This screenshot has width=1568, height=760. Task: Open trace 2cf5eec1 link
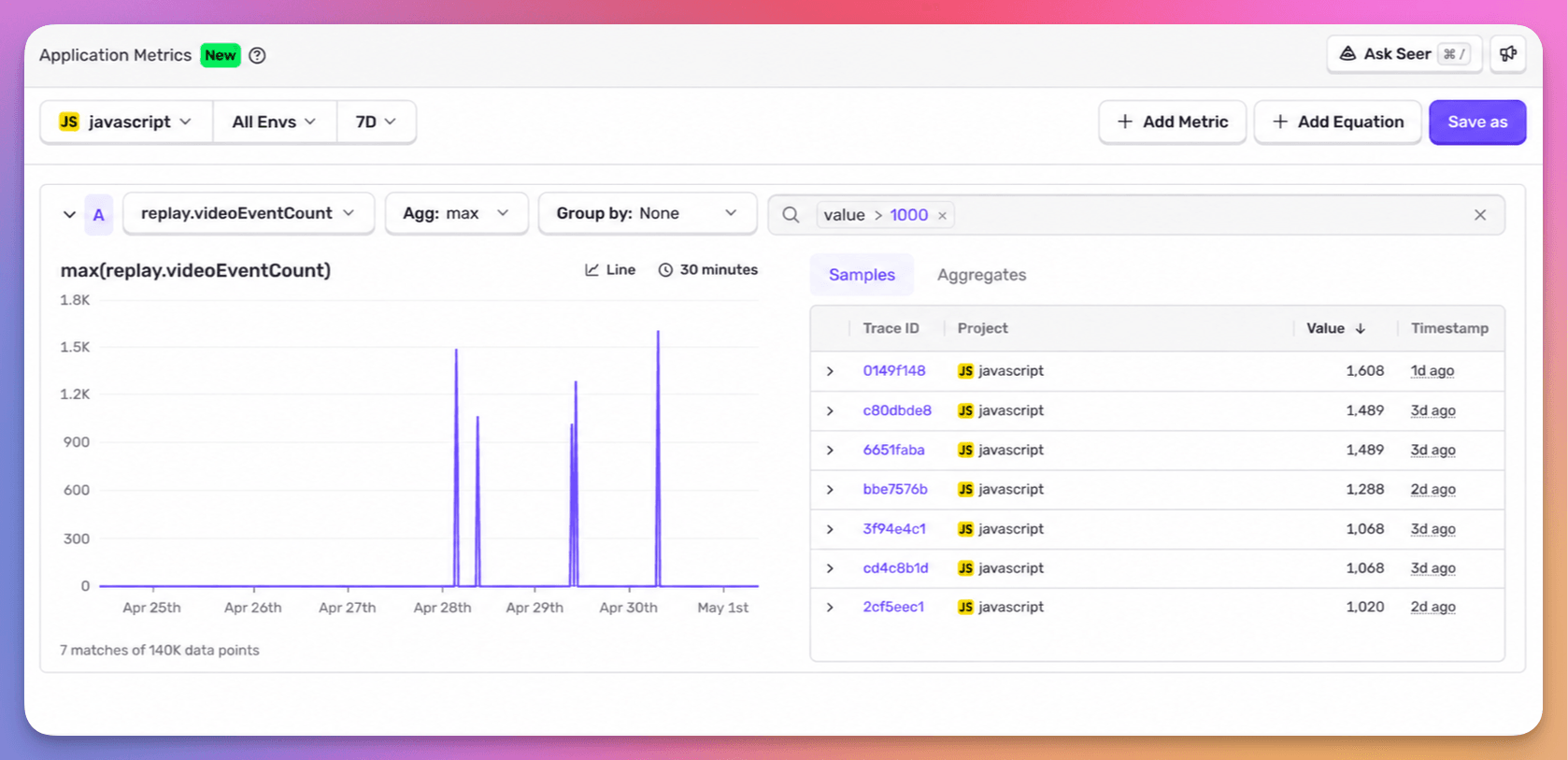coord(893,607)
